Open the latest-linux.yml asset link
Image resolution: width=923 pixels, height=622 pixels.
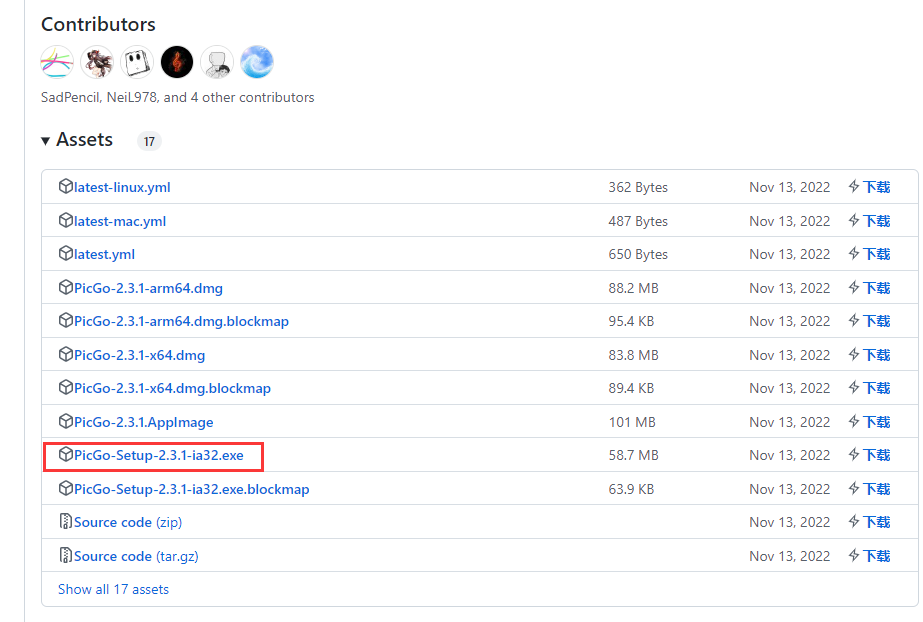pos(122,187)
